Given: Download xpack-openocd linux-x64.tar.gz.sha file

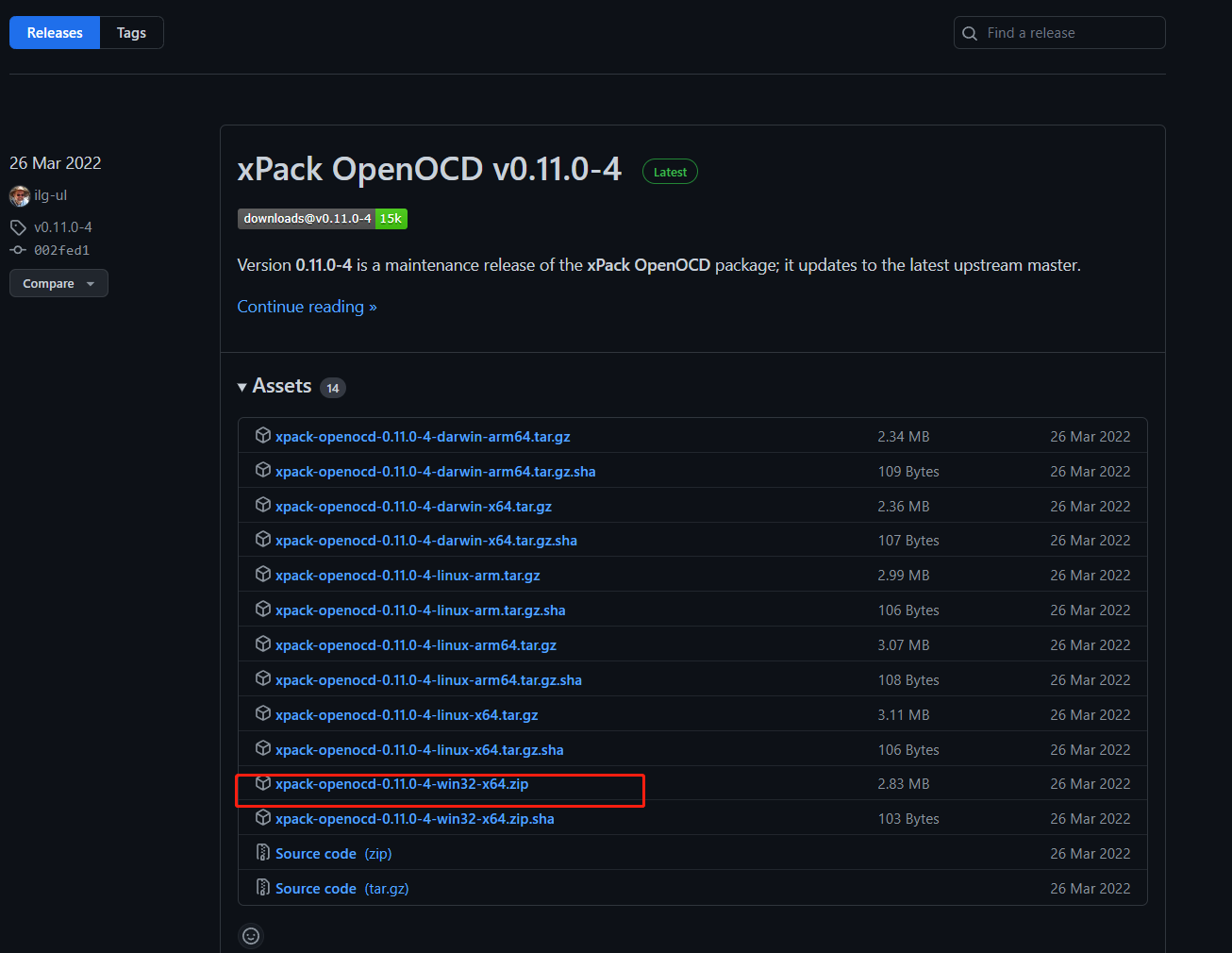Looking at the screenshot, I should pos(420,750).
